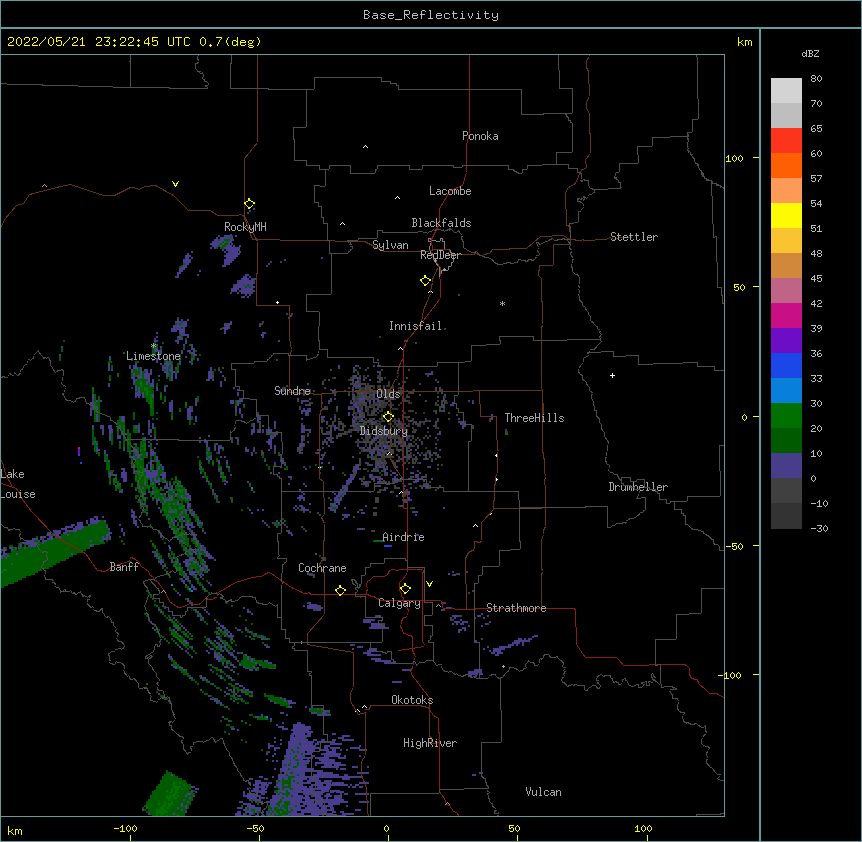Click the -30 value in dBZ legend
Screen dimensions: 862x842
pos(819,528)
